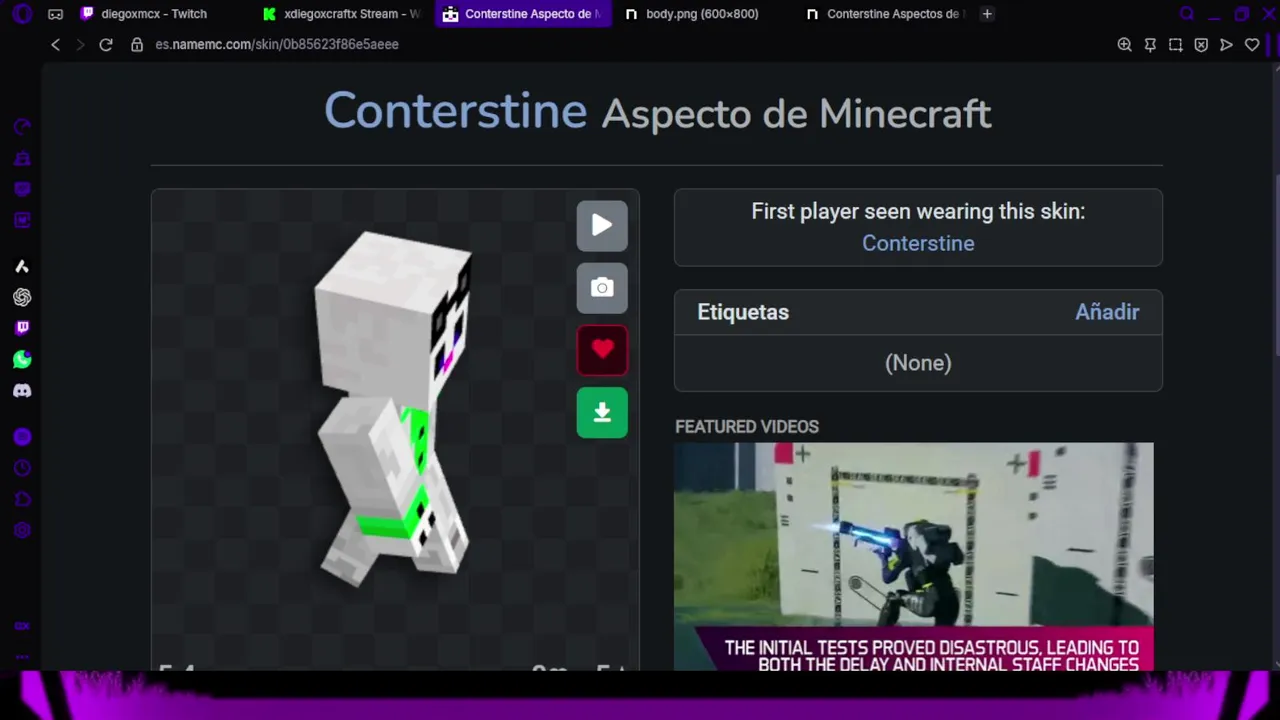Click the Etiquetas heading
1280x720 pixels.
(x=743, y=312)
